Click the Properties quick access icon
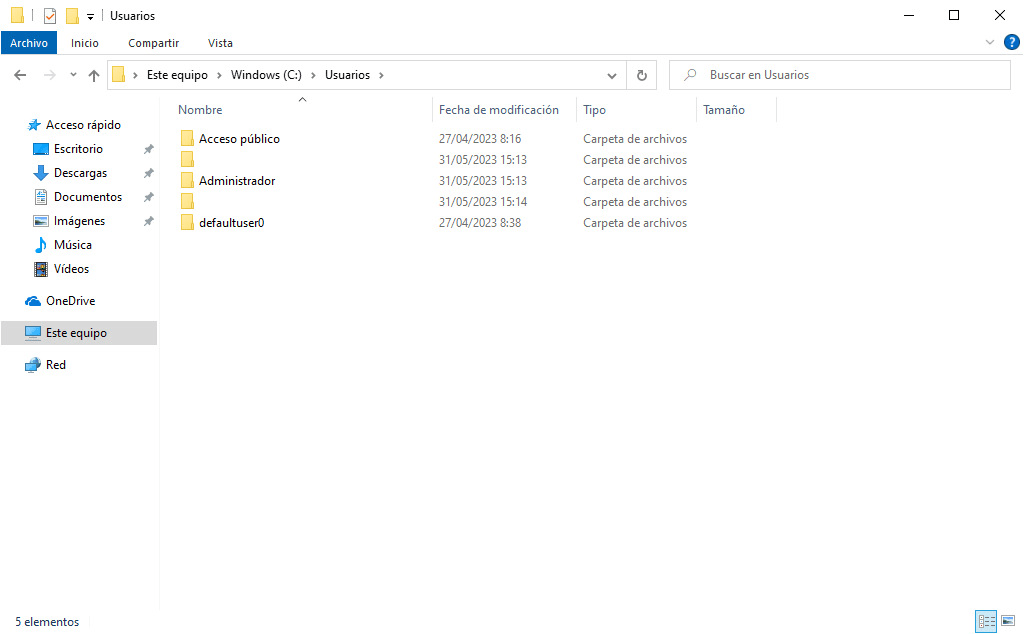Image resolution: width=1024 pixels, height=634 pixels. [x=50, y=16]
